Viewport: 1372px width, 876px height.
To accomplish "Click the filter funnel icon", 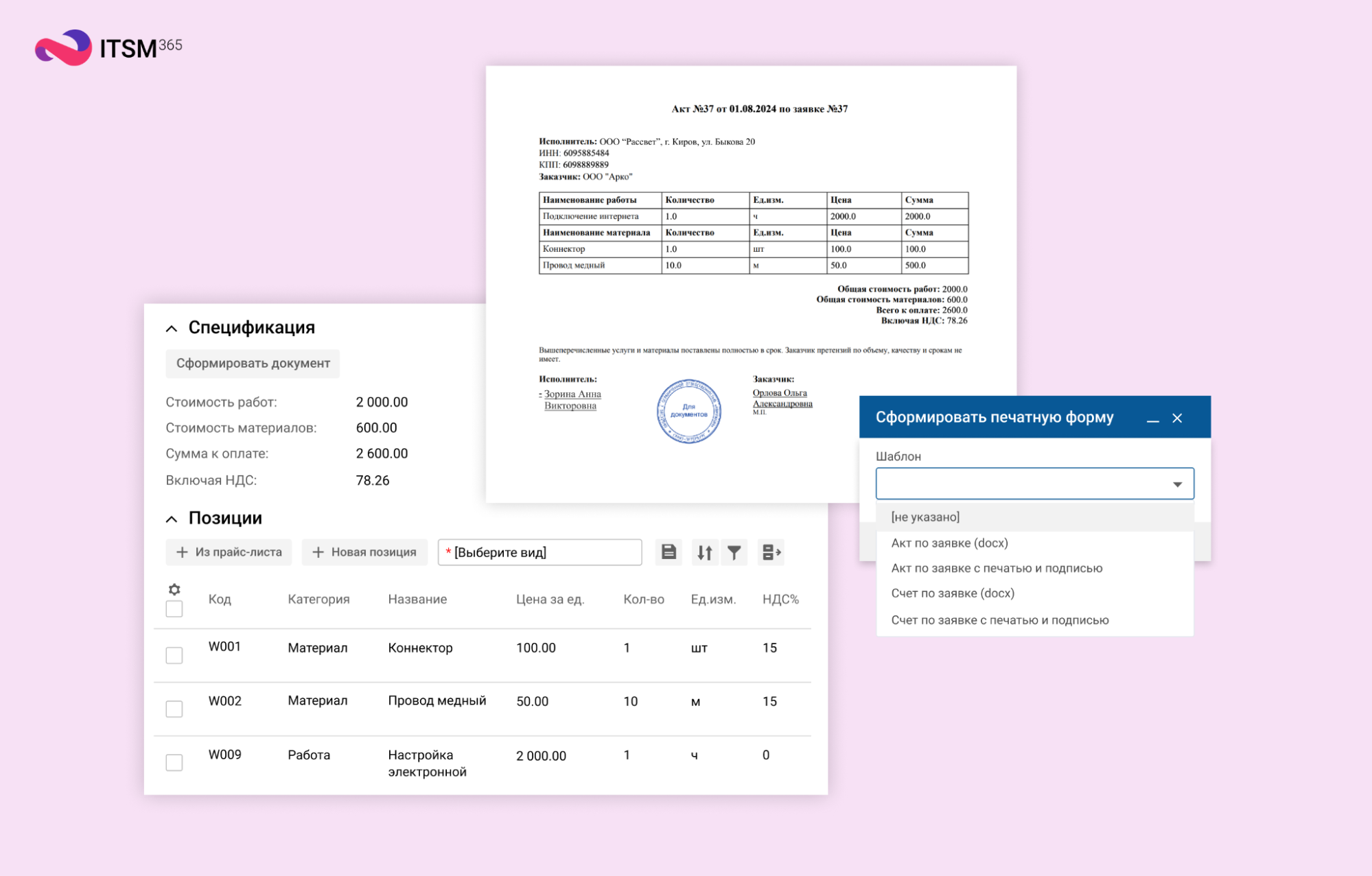I will coord(734,552).
